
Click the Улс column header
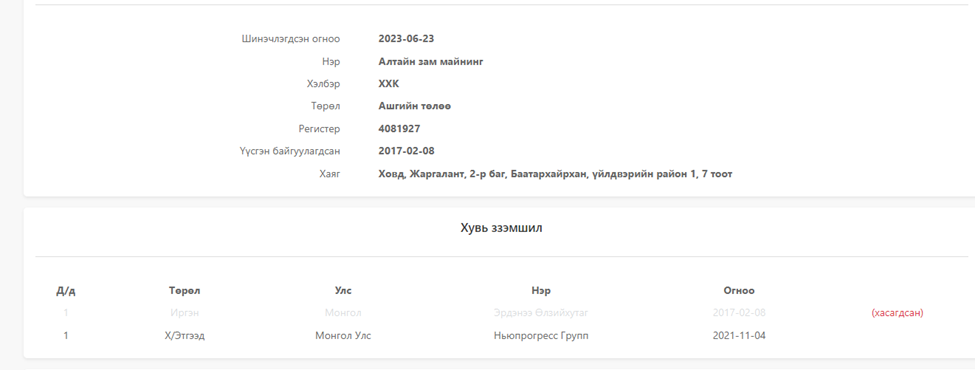[343, 290]
